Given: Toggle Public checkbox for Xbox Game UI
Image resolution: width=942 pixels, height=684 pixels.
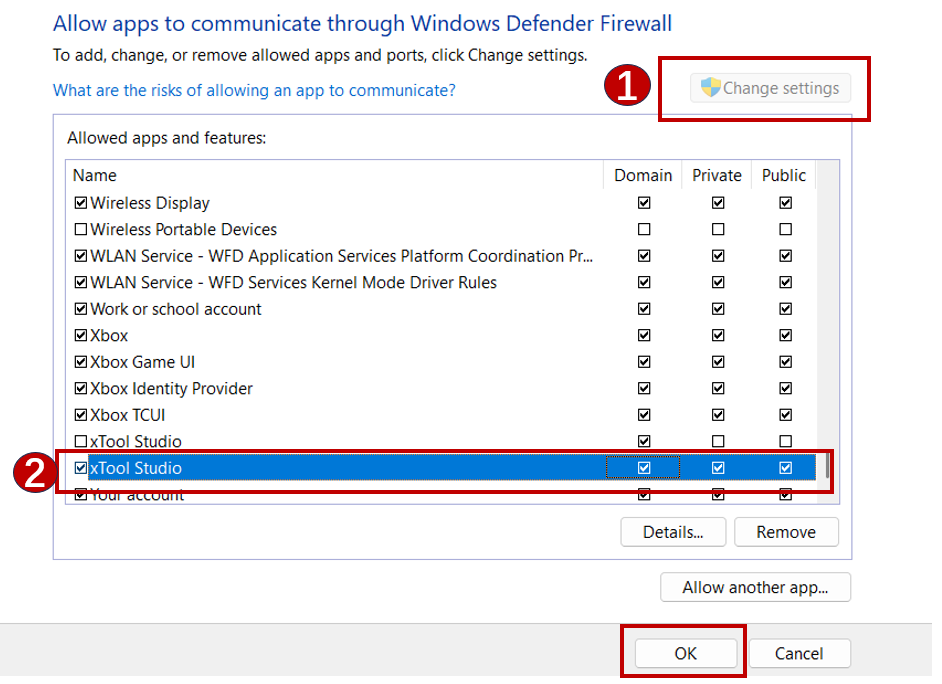Looking at the screenshot, I should pos(785,362).
